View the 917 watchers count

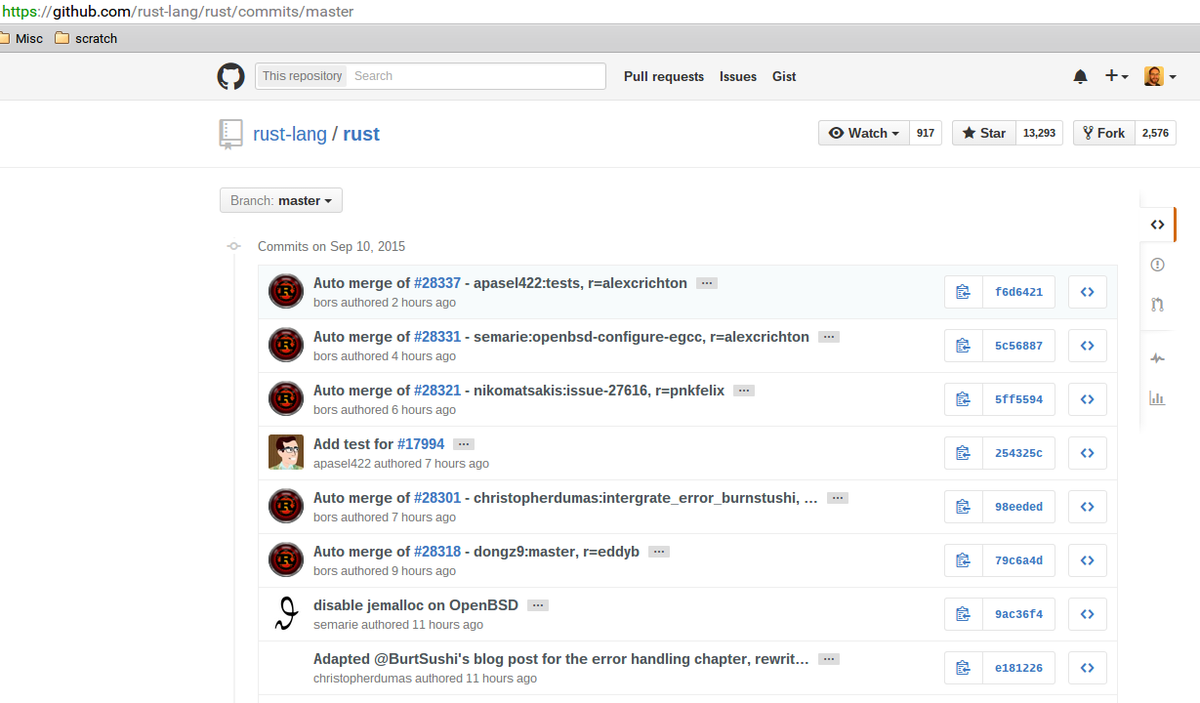click(925, 133)
